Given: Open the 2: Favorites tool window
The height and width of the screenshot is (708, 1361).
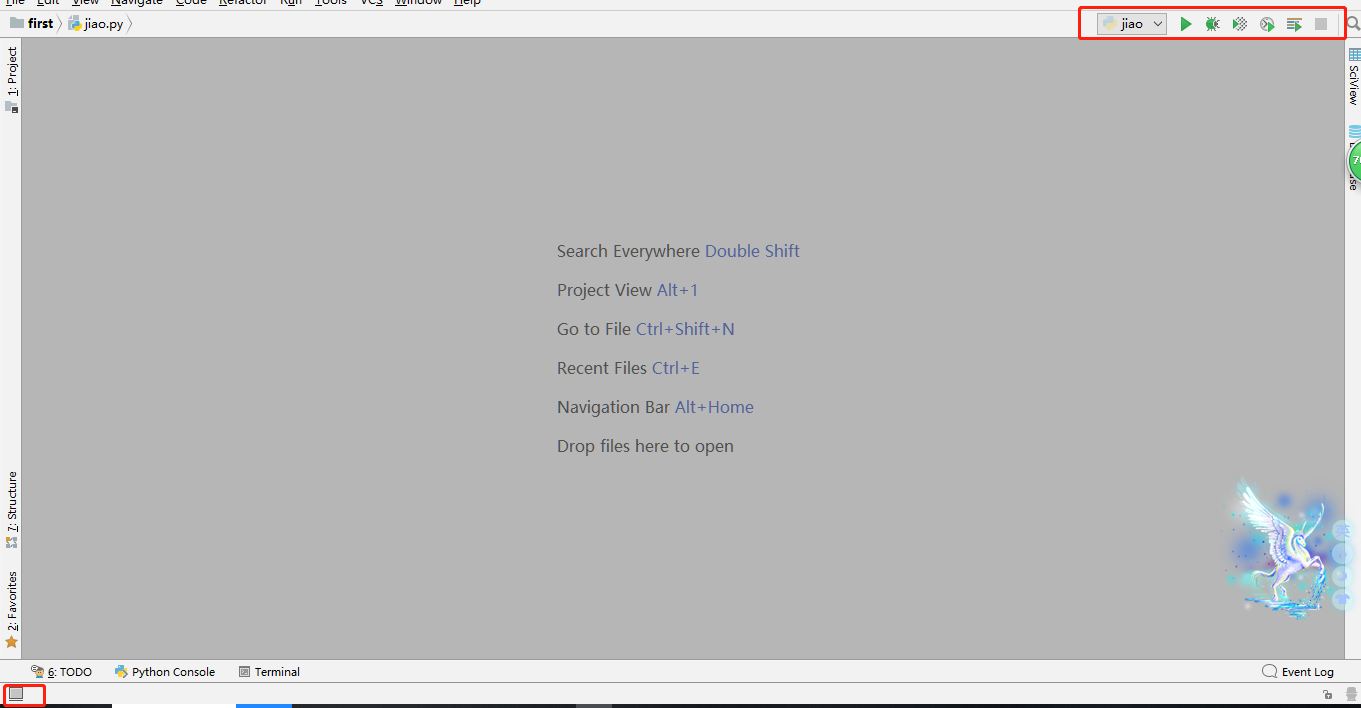Looking at the screenshot, I should [12, 610].
